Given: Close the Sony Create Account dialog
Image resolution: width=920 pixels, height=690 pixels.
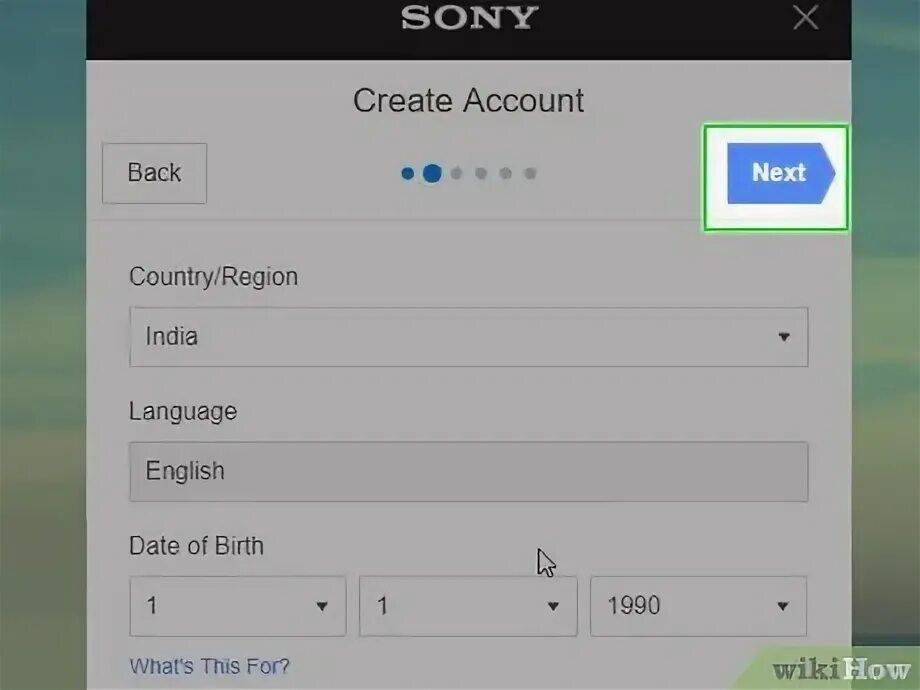Looking at the screenshot, I should coord(805,18).
